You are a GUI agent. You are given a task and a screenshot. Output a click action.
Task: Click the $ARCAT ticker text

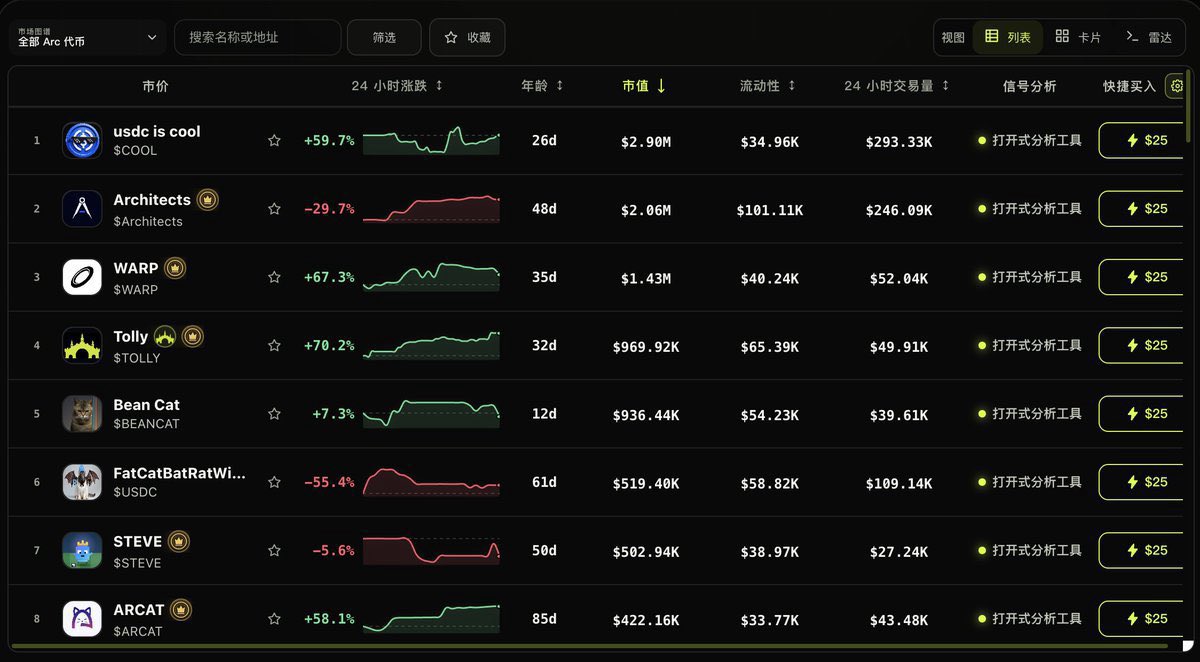137,631
